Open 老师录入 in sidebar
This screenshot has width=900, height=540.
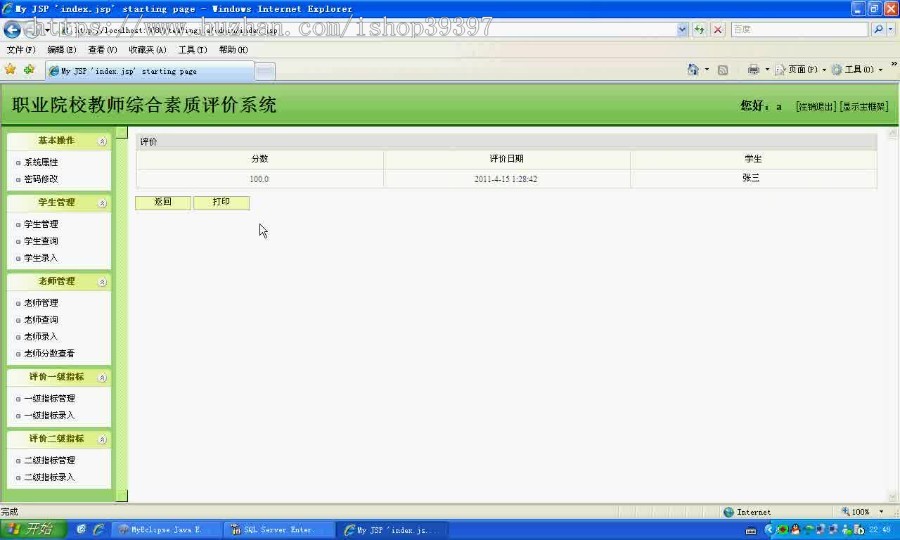coord(41,337)
